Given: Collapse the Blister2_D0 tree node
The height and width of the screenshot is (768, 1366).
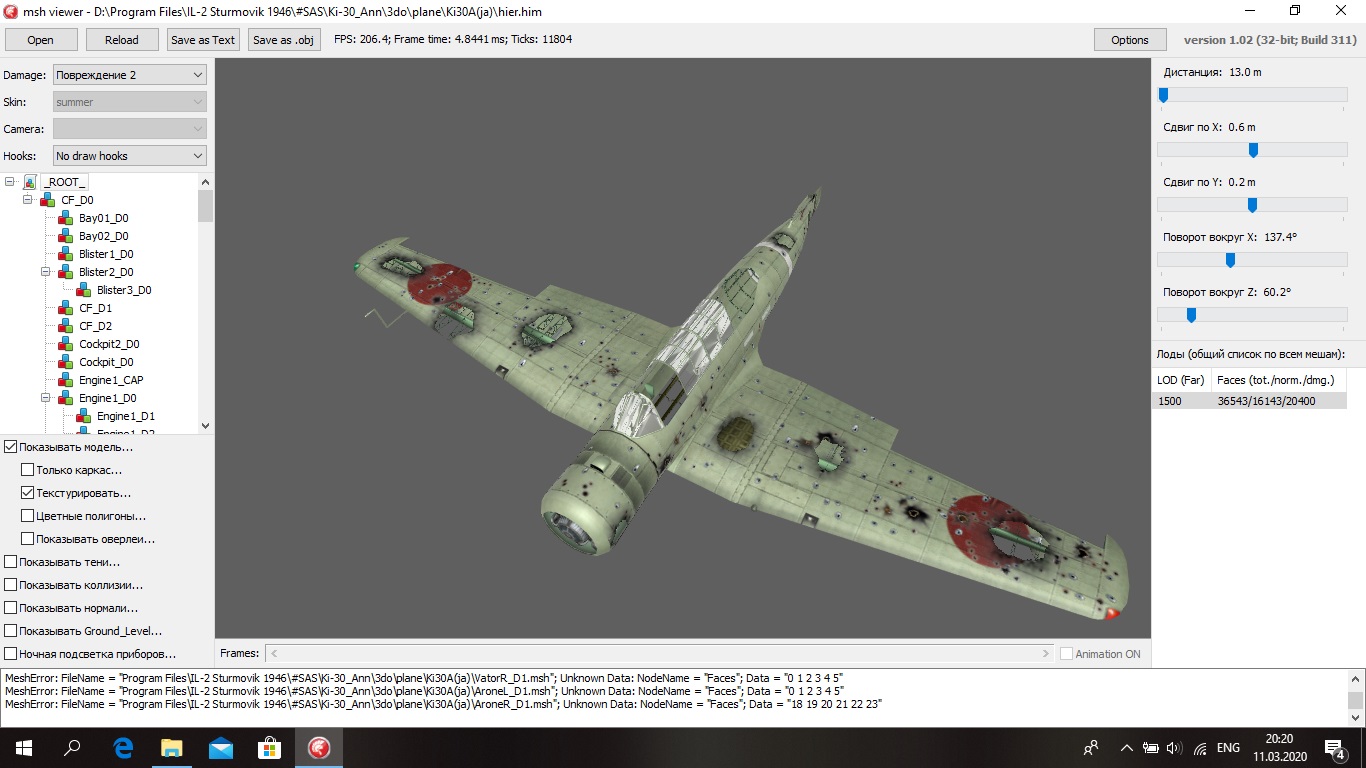Looking at the screenshot, I should (46, 272).
